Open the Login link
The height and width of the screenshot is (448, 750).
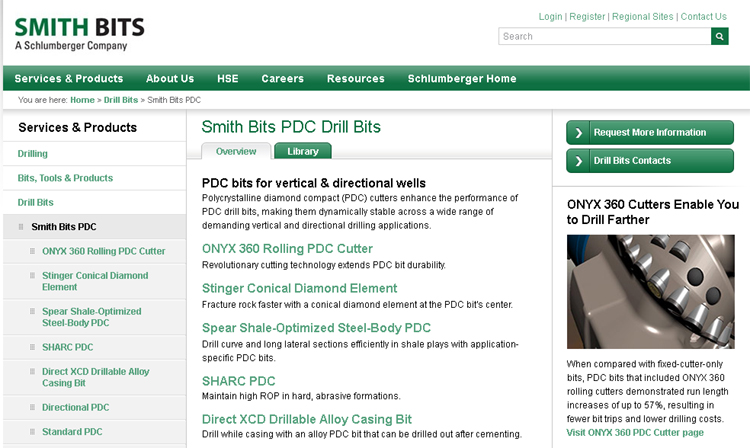(550, 17)
